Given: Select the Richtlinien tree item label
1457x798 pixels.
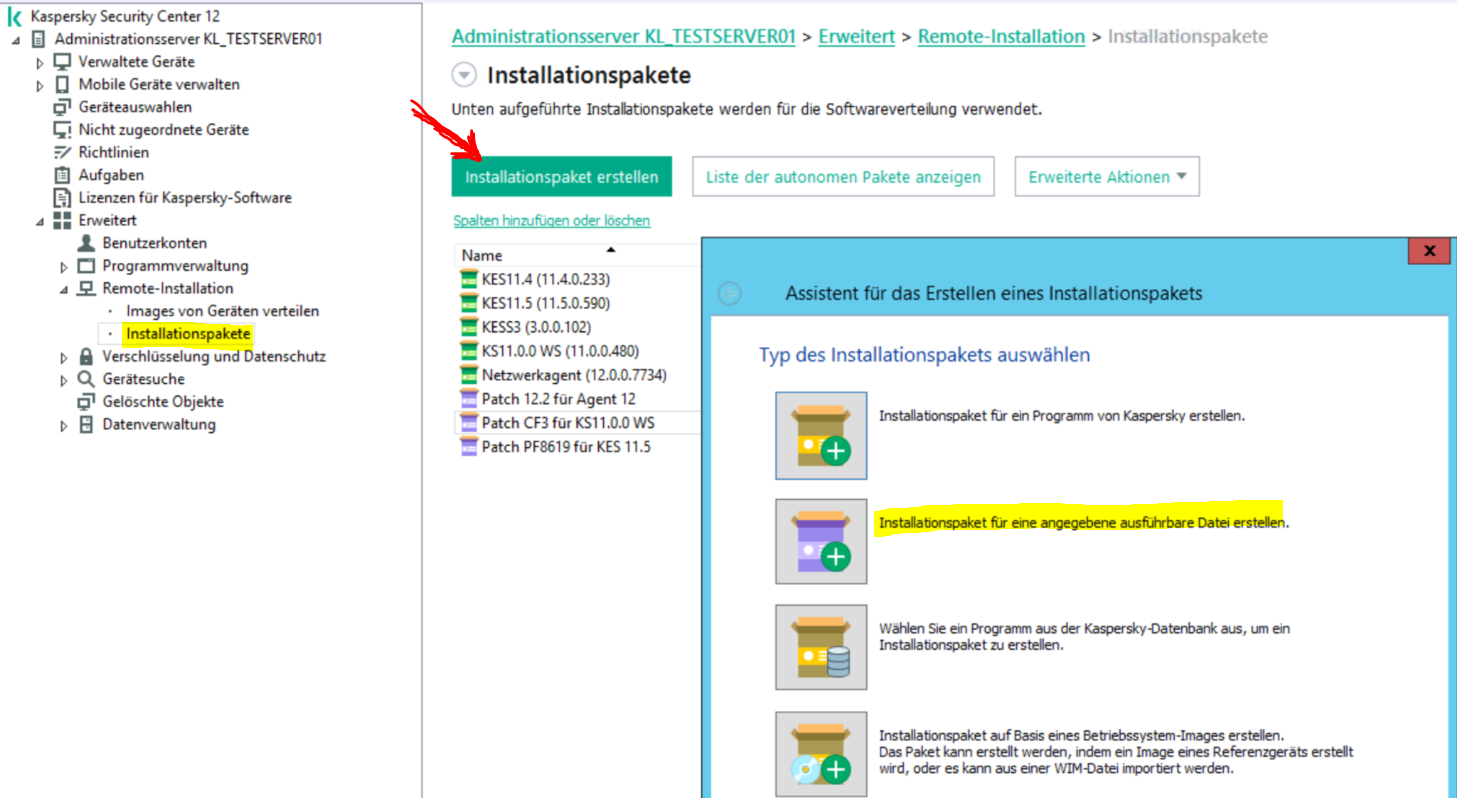Looking at the screenshot, I should pos(114,153).
